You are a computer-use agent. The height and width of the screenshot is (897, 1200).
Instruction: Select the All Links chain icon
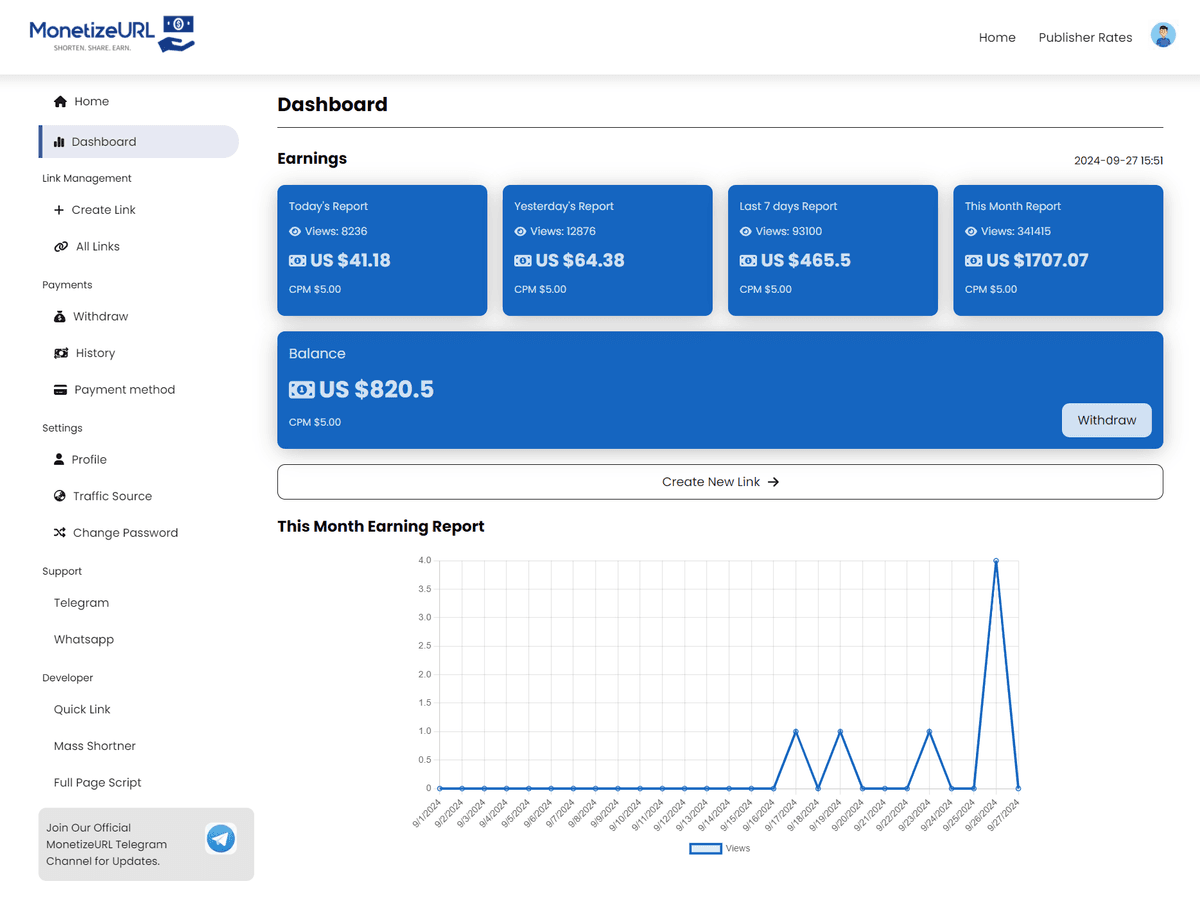61,246
